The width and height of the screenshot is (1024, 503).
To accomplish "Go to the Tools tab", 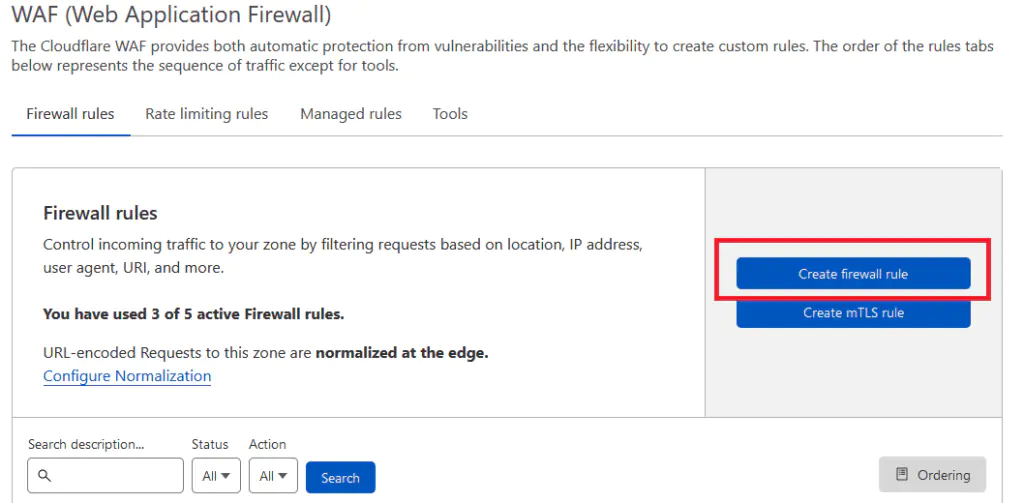I will point(450,114).
